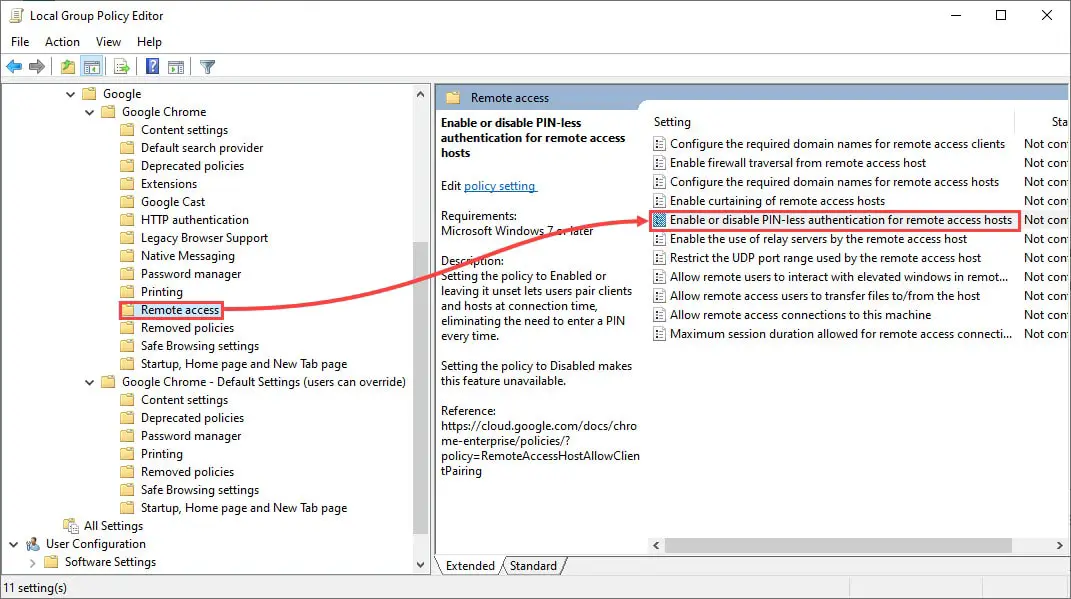Collapse the Google Chrome tree node

point(89,112)
